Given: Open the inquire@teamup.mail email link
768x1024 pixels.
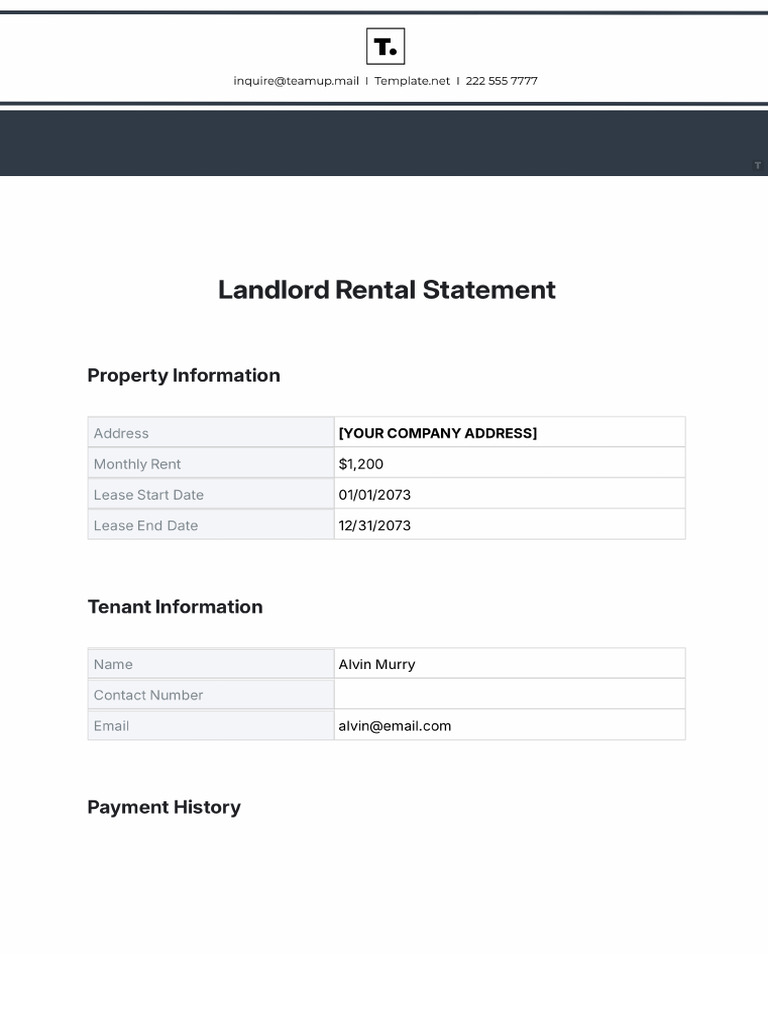Looking at the screenshot, I should click(x=296, y=81).
